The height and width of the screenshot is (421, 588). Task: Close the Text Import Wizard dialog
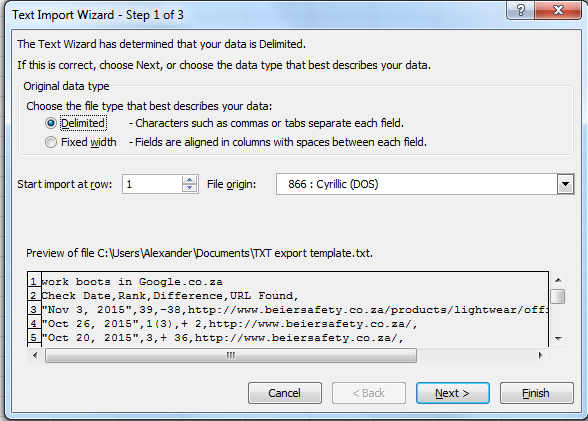[x=558, y=9]
